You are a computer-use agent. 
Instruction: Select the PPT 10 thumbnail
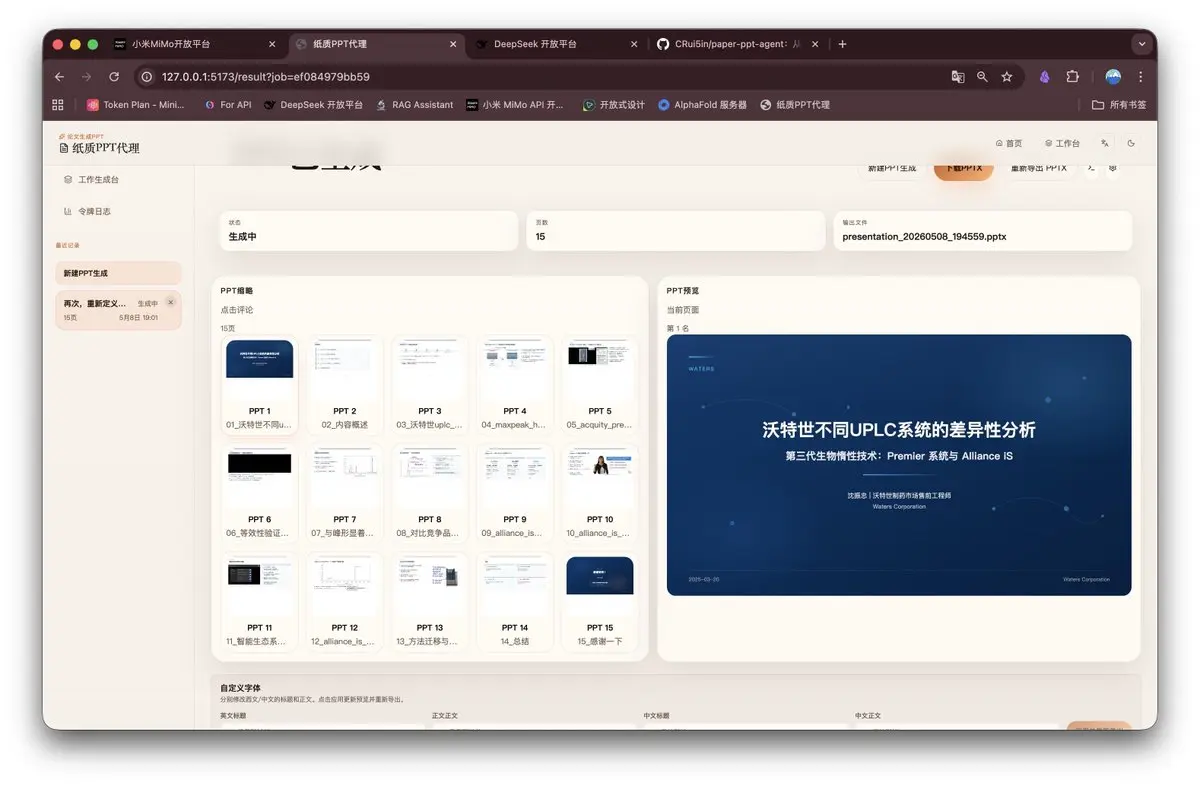600,496
